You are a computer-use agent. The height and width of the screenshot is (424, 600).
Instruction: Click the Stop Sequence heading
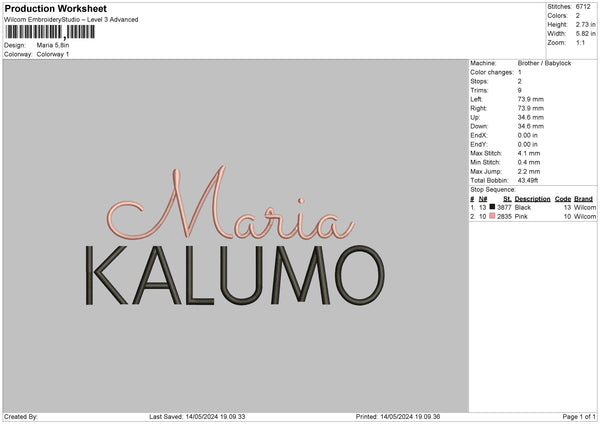tap(493, 189)
